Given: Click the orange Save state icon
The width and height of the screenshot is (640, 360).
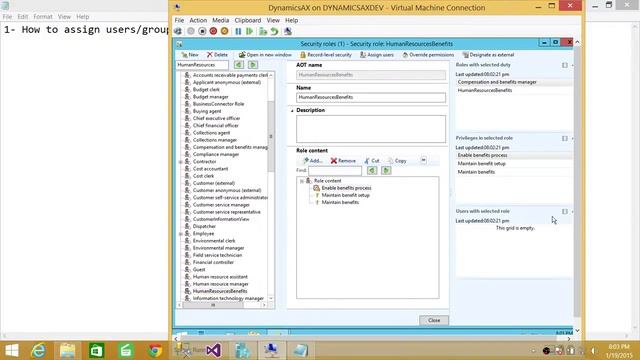Looking at the screenshot, I should tap(224, 31).
